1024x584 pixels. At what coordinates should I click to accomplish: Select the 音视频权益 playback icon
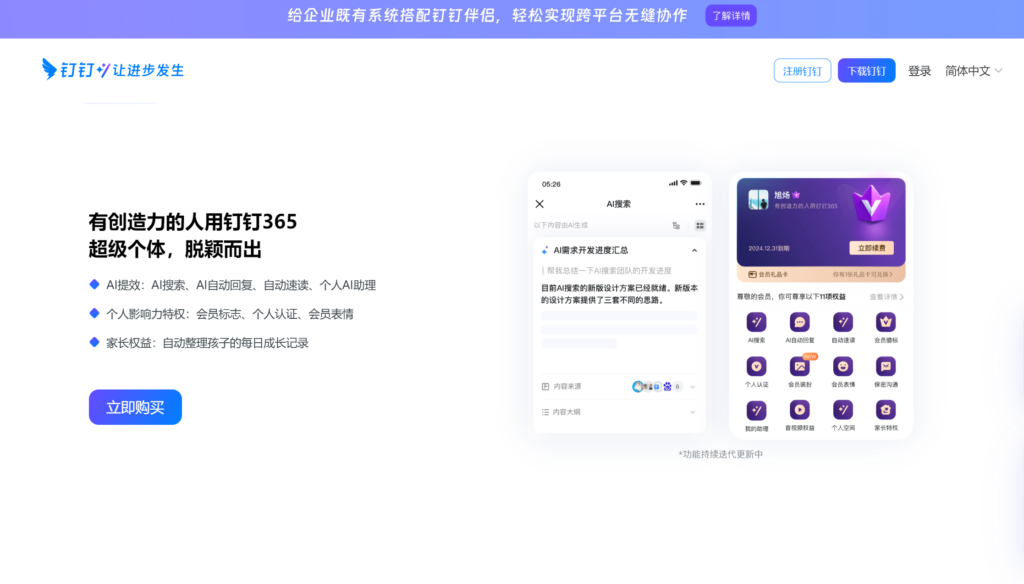coord(800,409)
